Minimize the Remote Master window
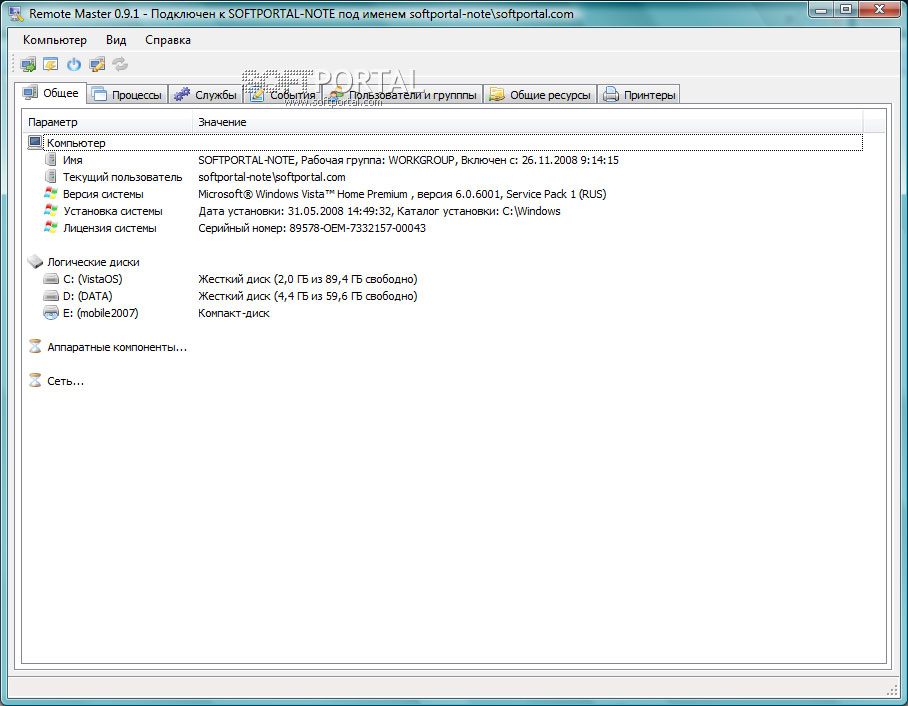Image resolution: width=908 pixels, height=706 pixels. (x=821, y=9)
